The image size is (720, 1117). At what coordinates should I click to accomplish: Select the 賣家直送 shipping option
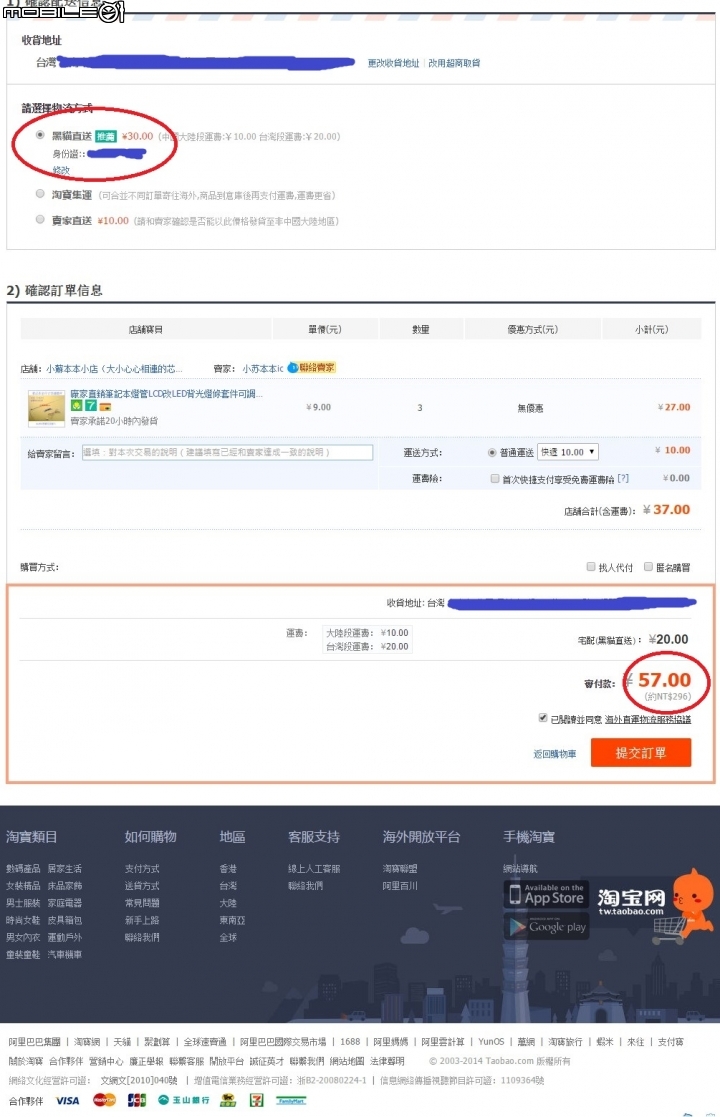click(x=40, y=219)
